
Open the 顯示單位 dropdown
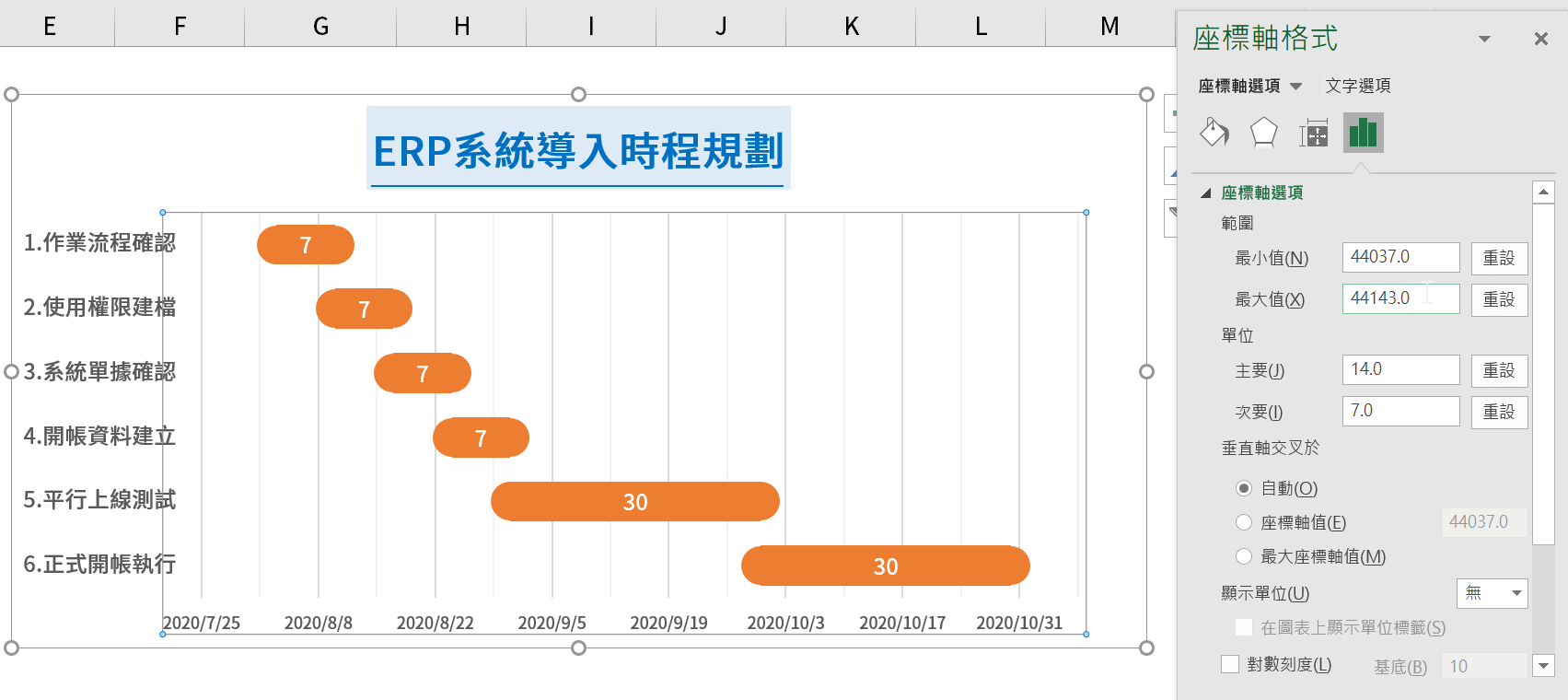coord(1493,593)
